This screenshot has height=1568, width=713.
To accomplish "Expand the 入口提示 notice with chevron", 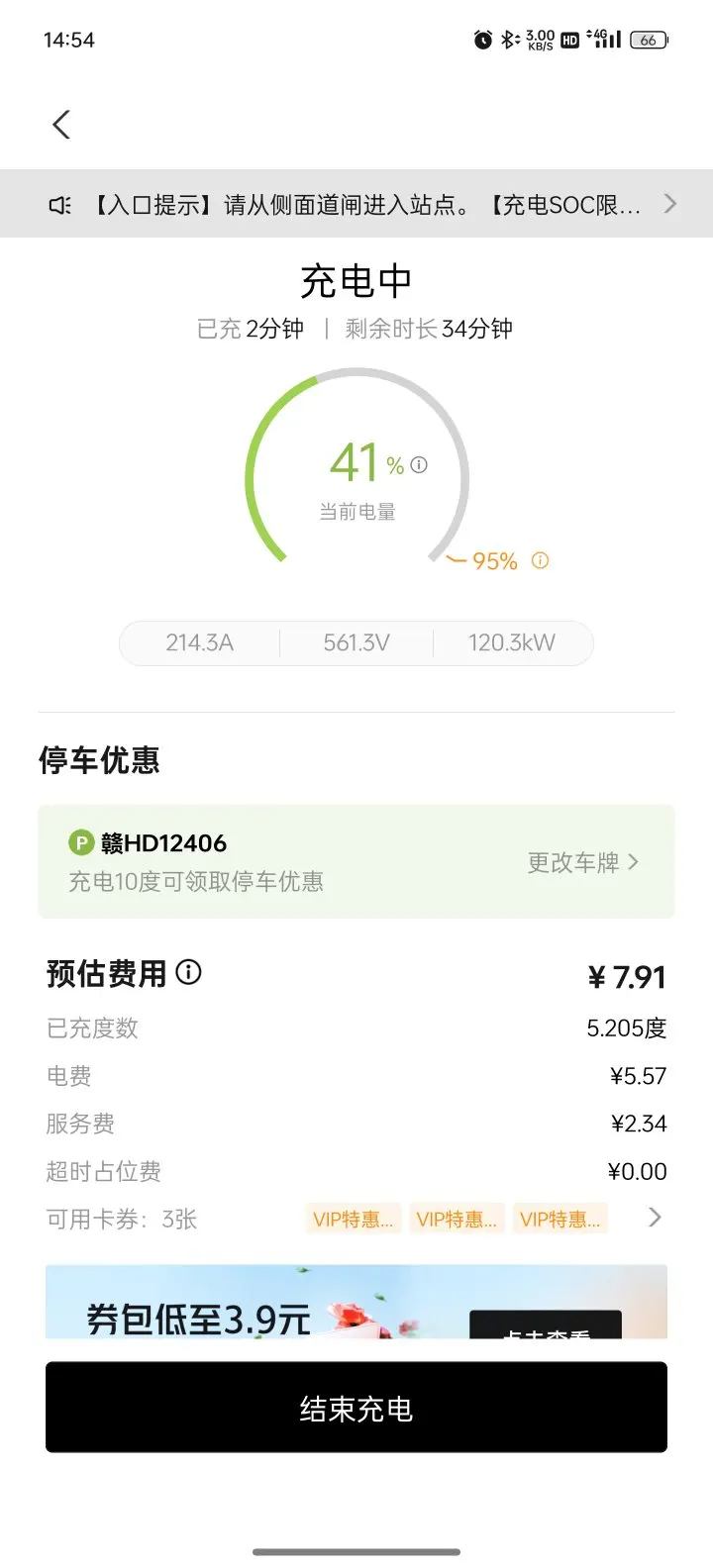I will click(670, 204).
